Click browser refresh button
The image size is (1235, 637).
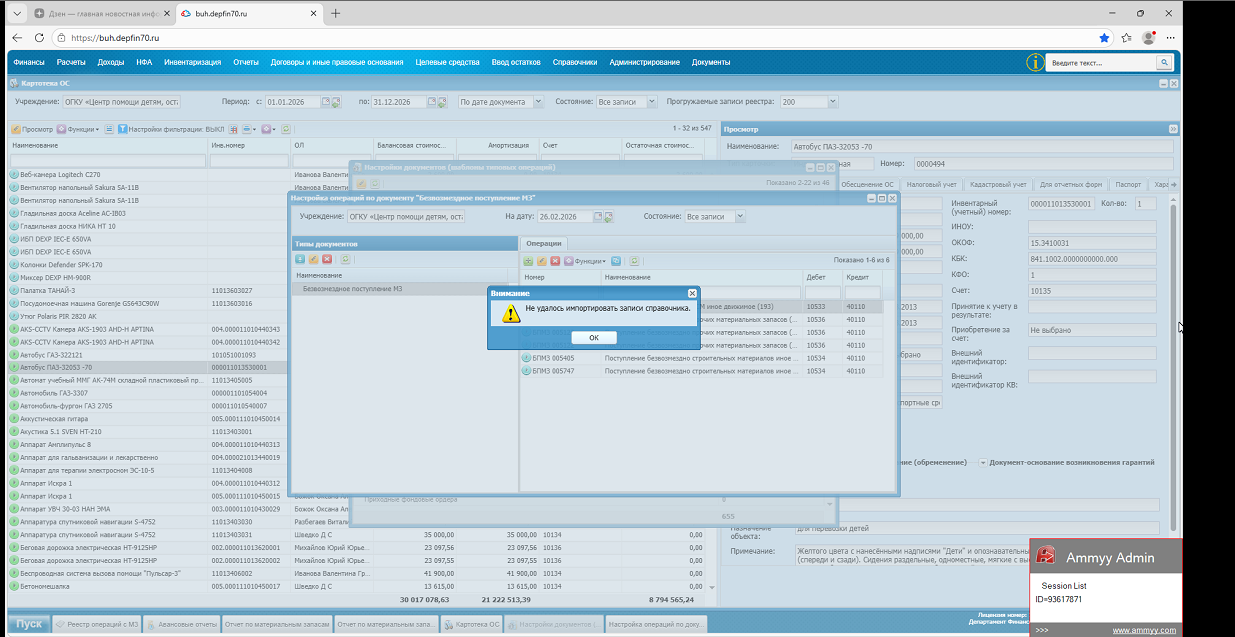(x=42, y=38)
